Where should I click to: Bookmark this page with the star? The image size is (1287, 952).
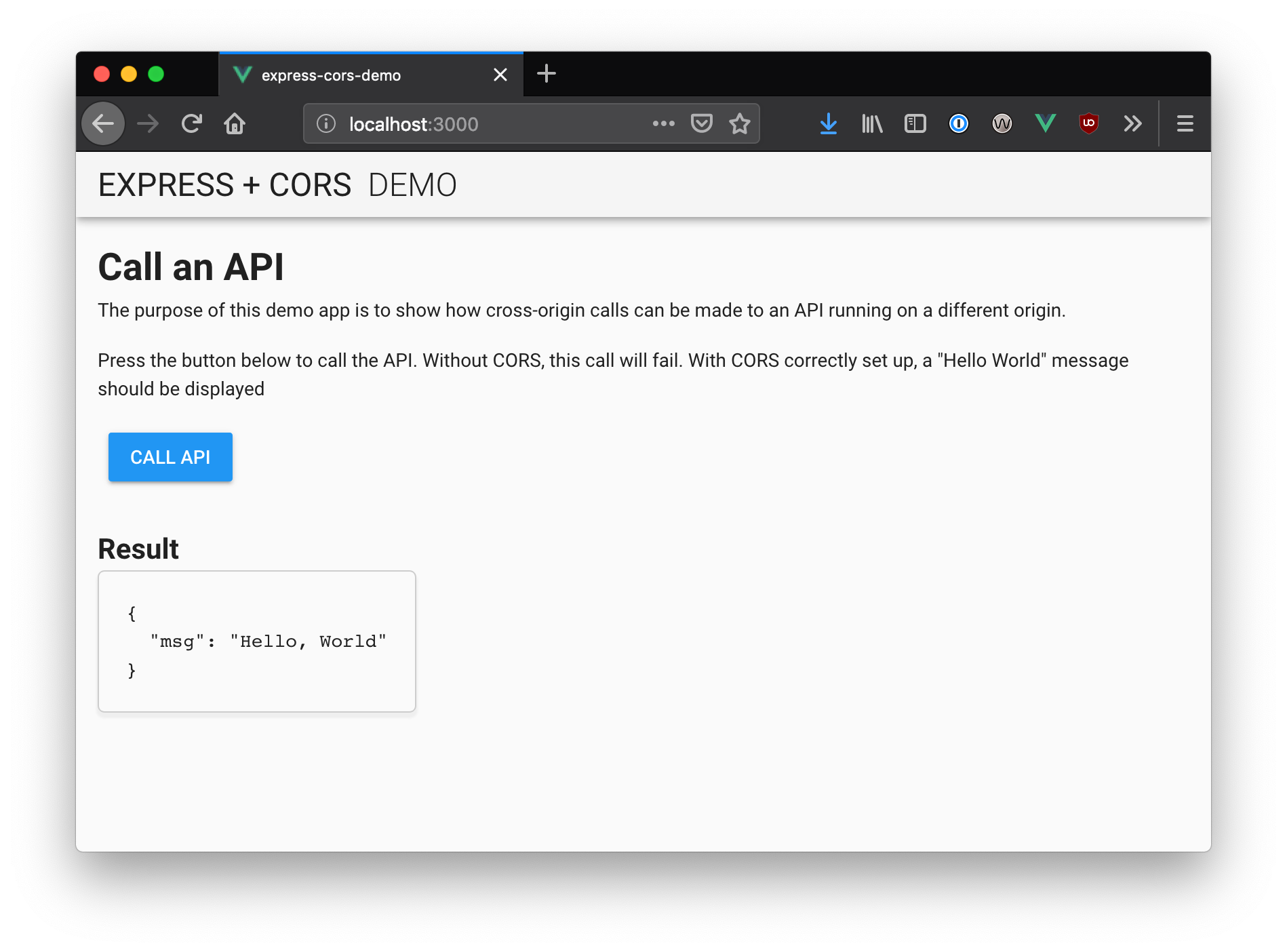(x=740, y=124)
